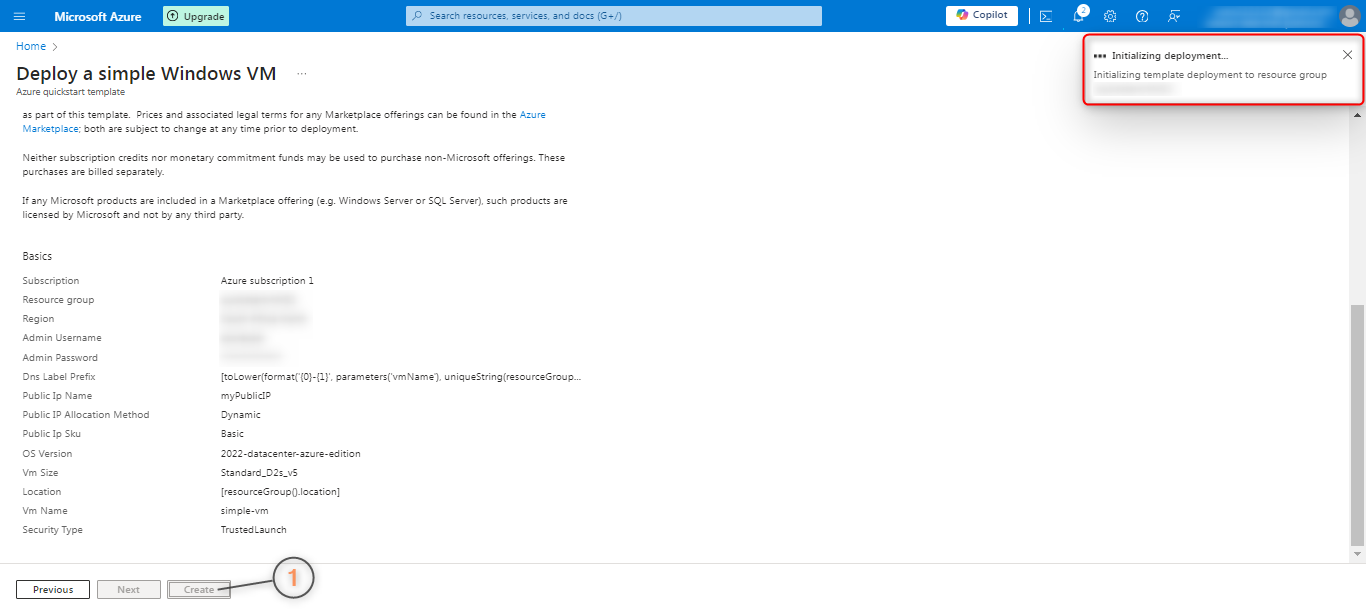Select the Azure subscription 1 value

[x=267, y=281]
